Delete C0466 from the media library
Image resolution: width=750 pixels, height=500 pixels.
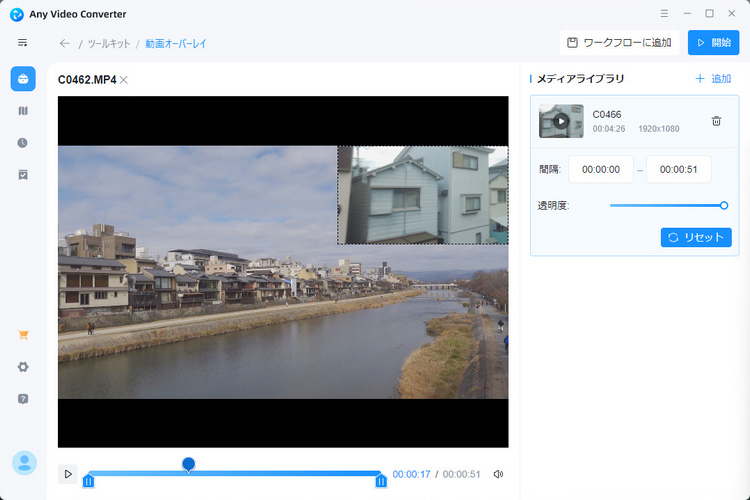(716, 121)
